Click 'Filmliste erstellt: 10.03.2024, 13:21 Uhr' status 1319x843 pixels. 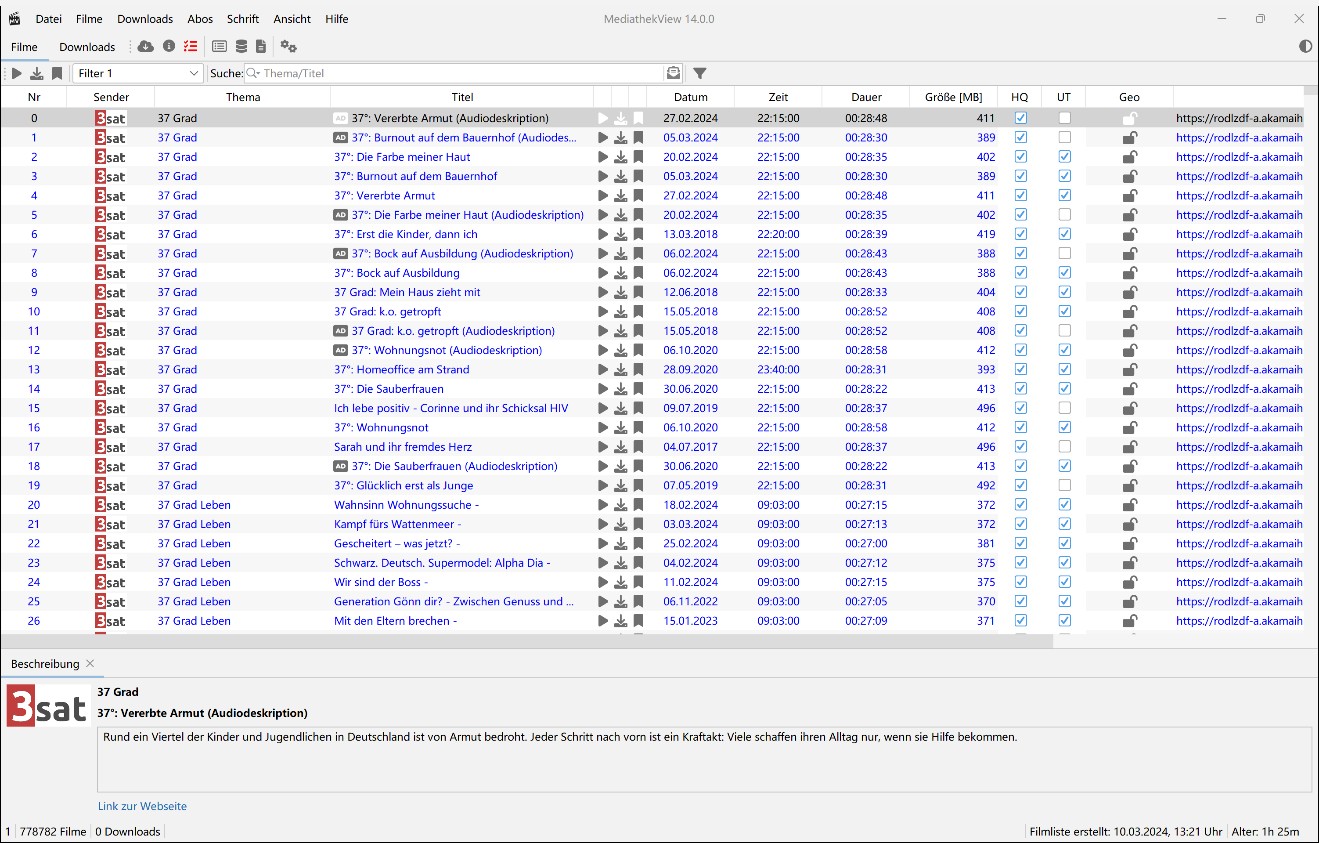[x=1126, y=831]
